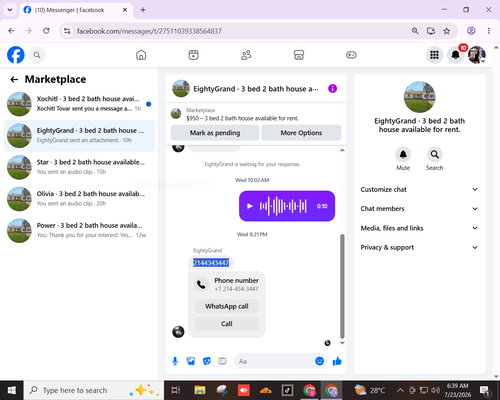This screenshot has height=400, width=500.
Task: Choose a sticker icon
Action: click(x=207, y=361)
